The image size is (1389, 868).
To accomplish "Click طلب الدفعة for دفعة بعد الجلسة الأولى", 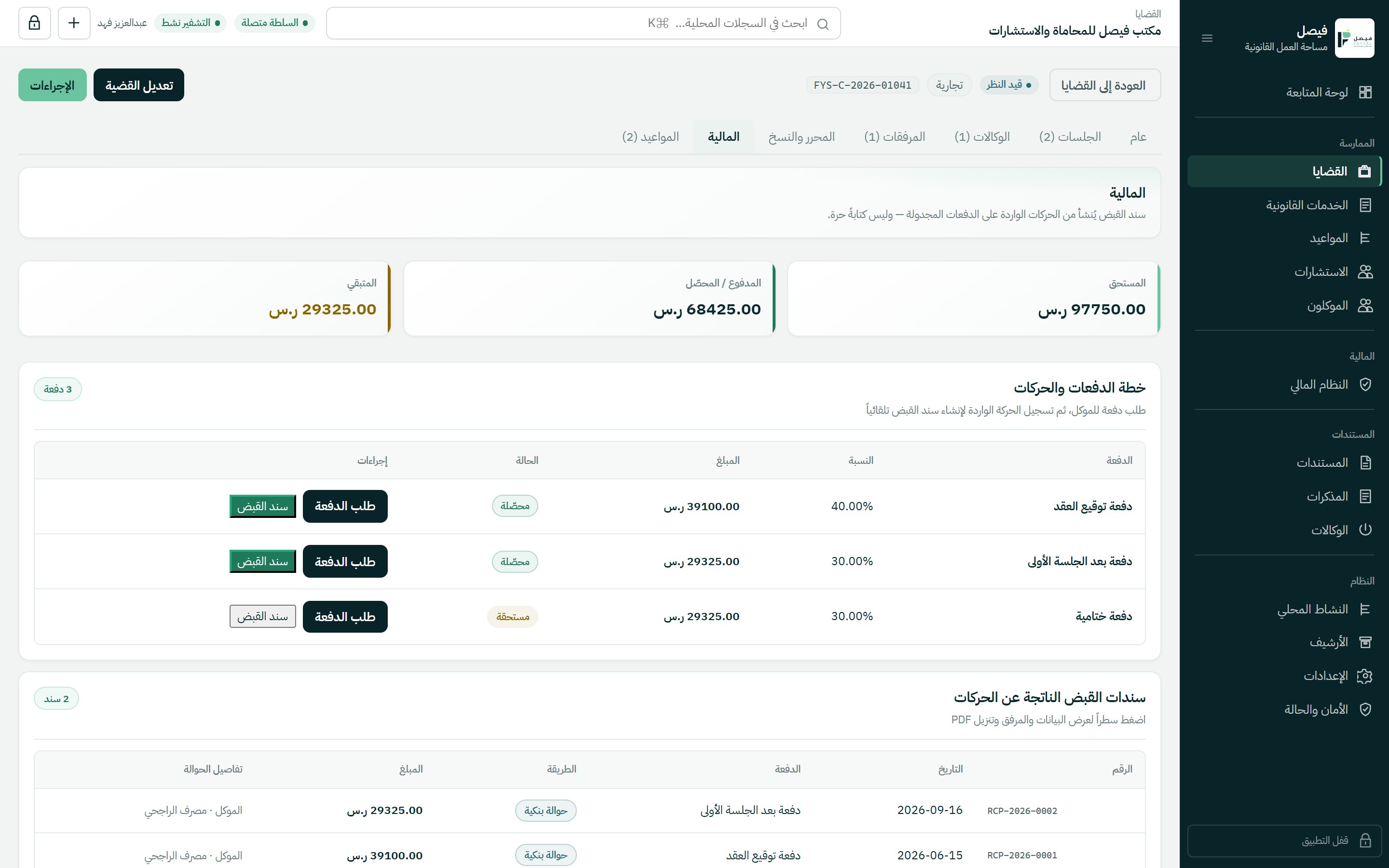I will tap(345, 561).
